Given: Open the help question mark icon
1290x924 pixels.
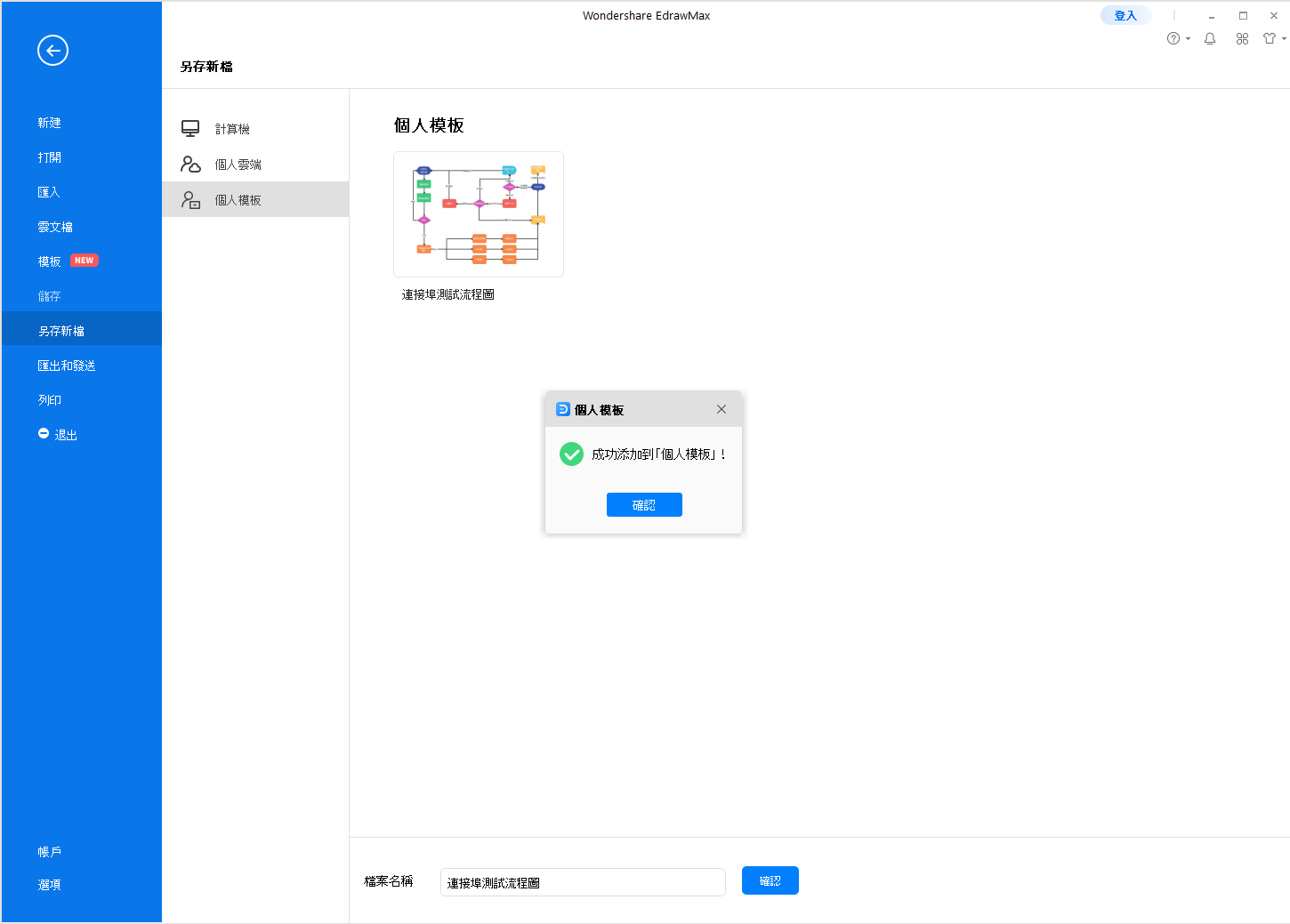Looking at the screenshot, I should tap(1173, 38).
